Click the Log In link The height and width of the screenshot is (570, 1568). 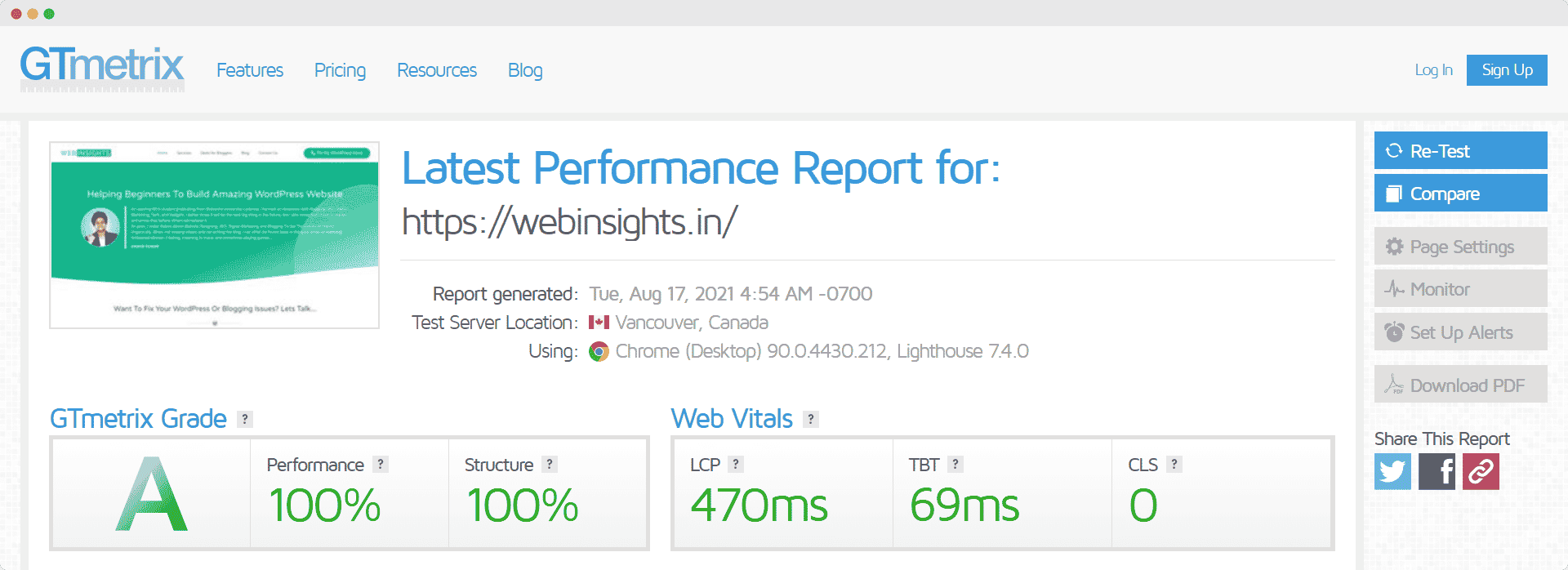(x=1433, y=70)
